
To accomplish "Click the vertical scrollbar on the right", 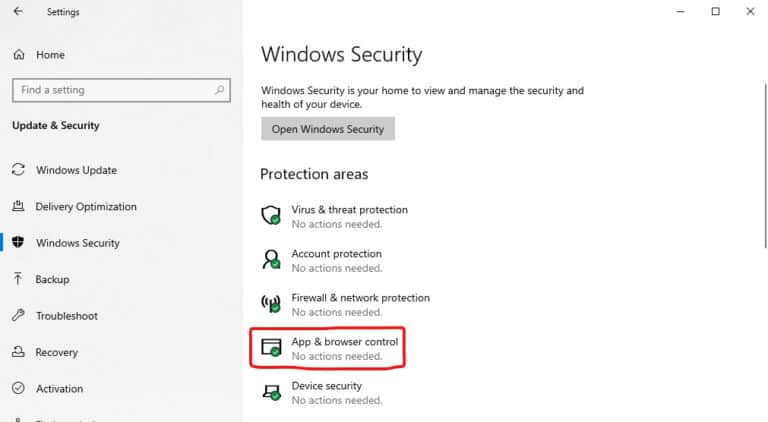I will (766, 165).
